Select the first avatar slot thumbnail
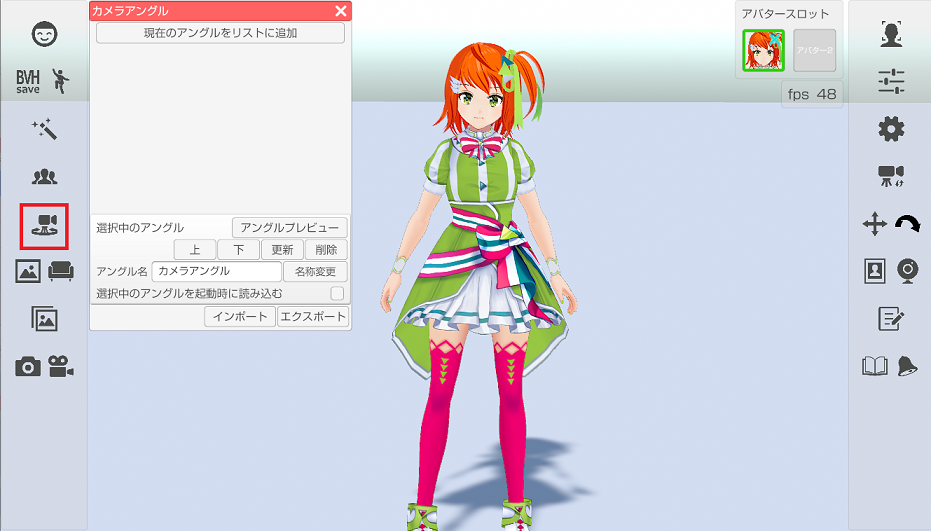This screenshot has width=931, height=531. 764,50
